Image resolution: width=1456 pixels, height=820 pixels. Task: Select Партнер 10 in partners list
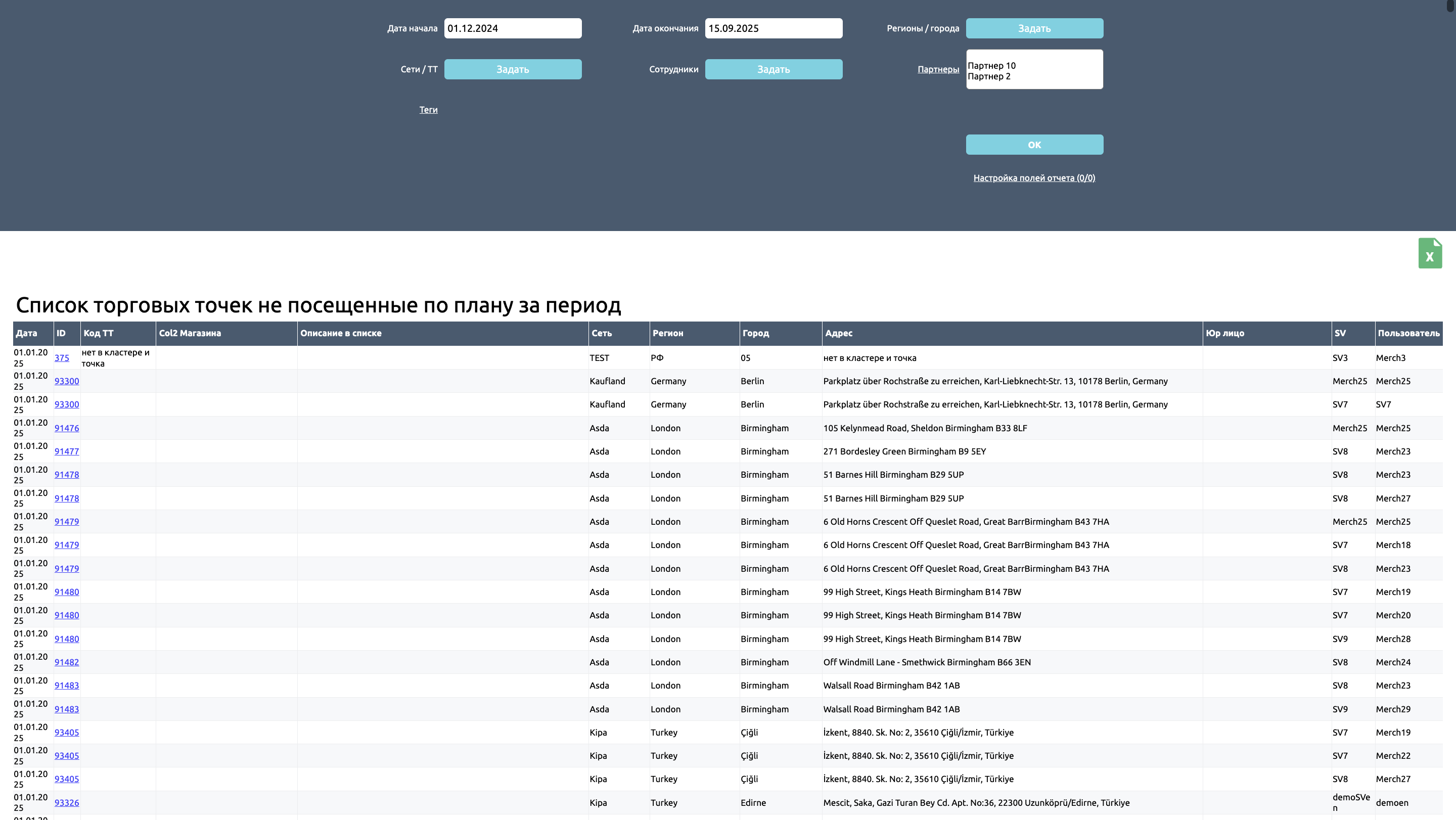[991, 66]
